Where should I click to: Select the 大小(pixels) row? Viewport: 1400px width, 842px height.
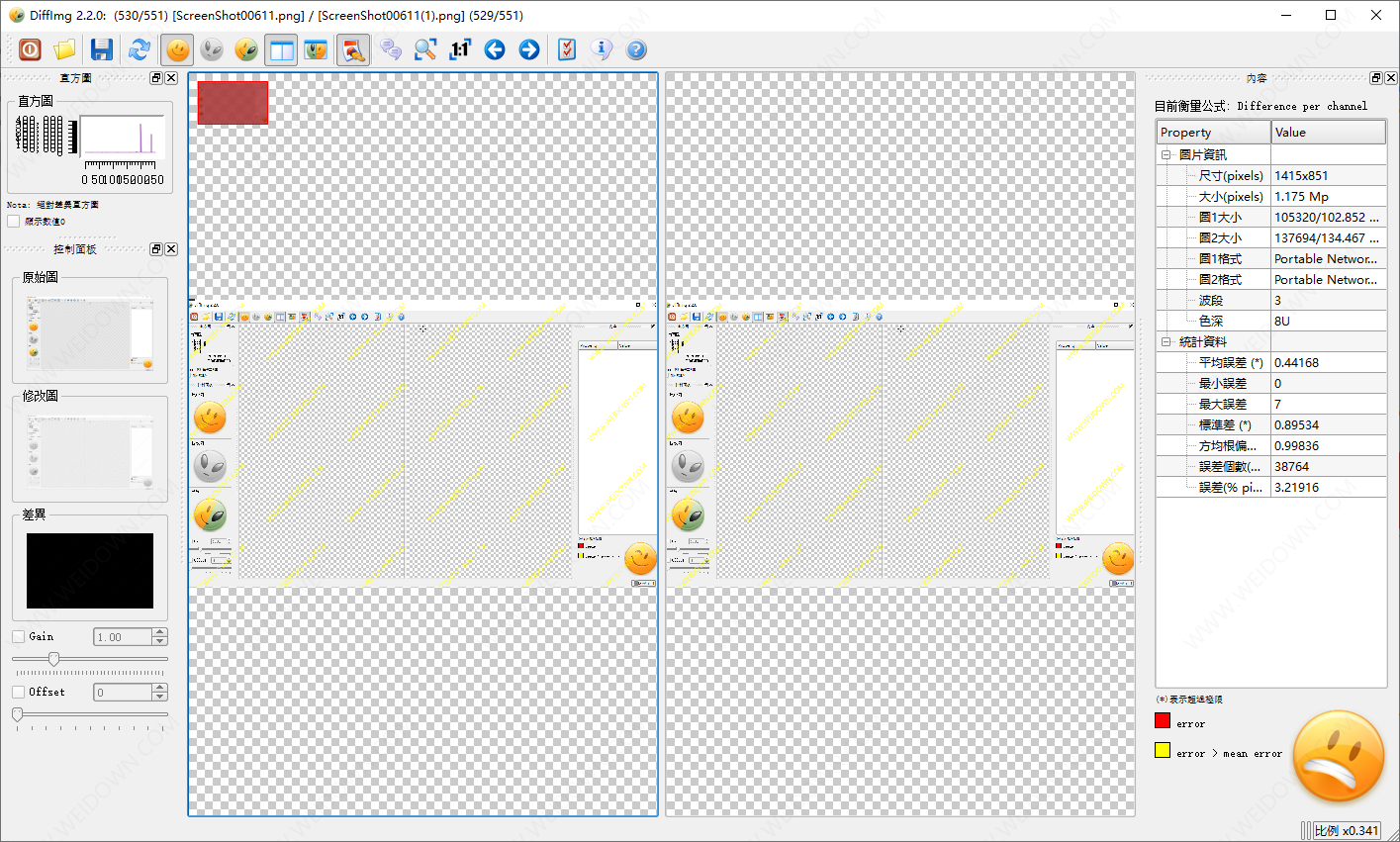[x=1271, y=196]
